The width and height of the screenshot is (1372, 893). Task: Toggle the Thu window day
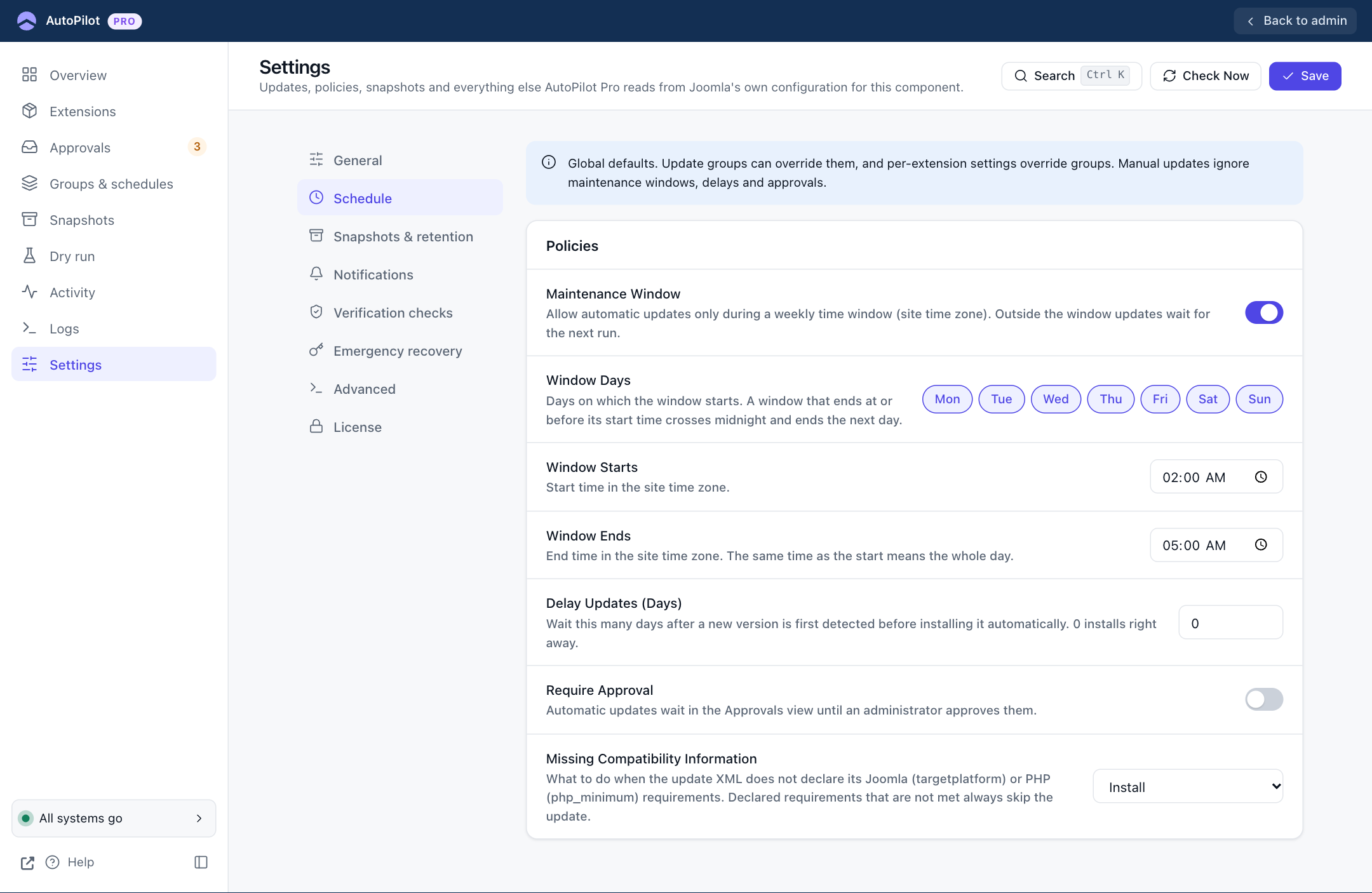[1111, 399]
